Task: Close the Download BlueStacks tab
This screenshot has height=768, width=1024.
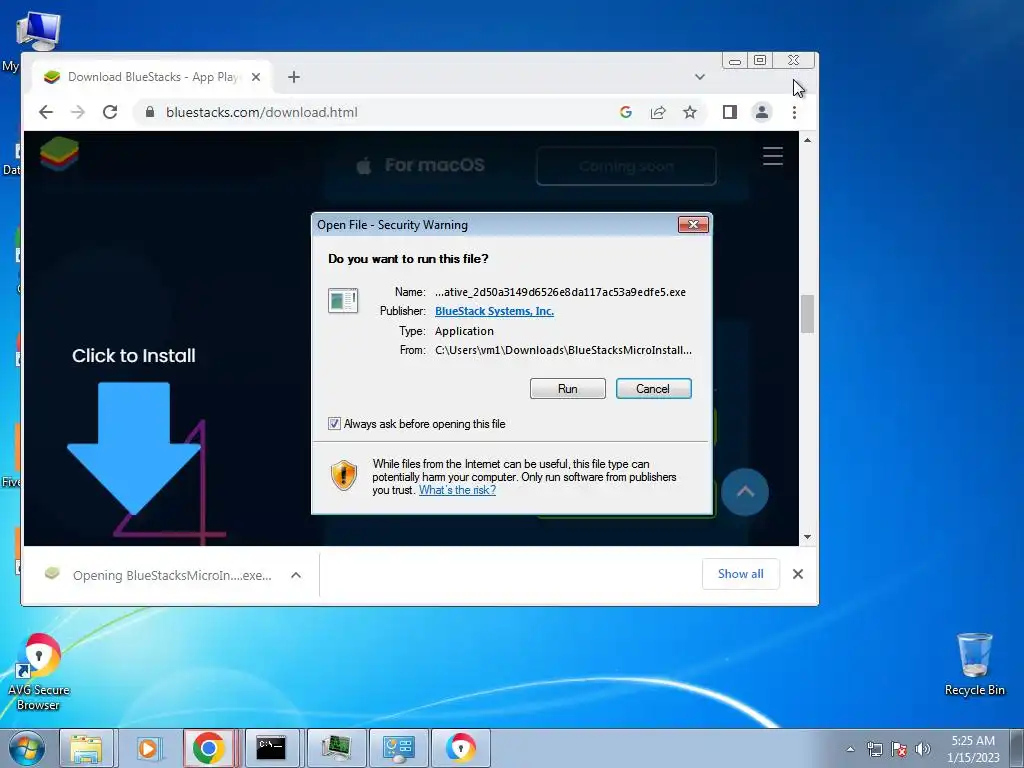Action: (x=256, y=77)
